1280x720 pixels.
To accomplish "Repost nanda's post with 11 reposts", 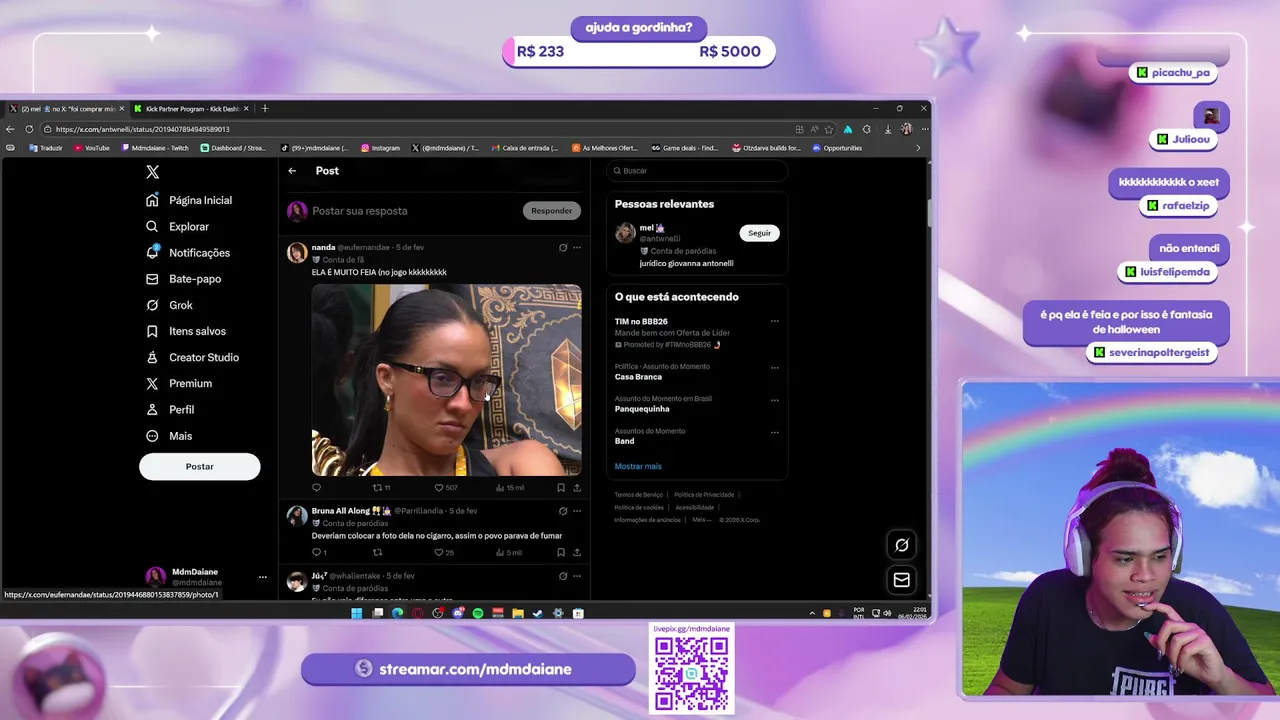I will point(381,488).
